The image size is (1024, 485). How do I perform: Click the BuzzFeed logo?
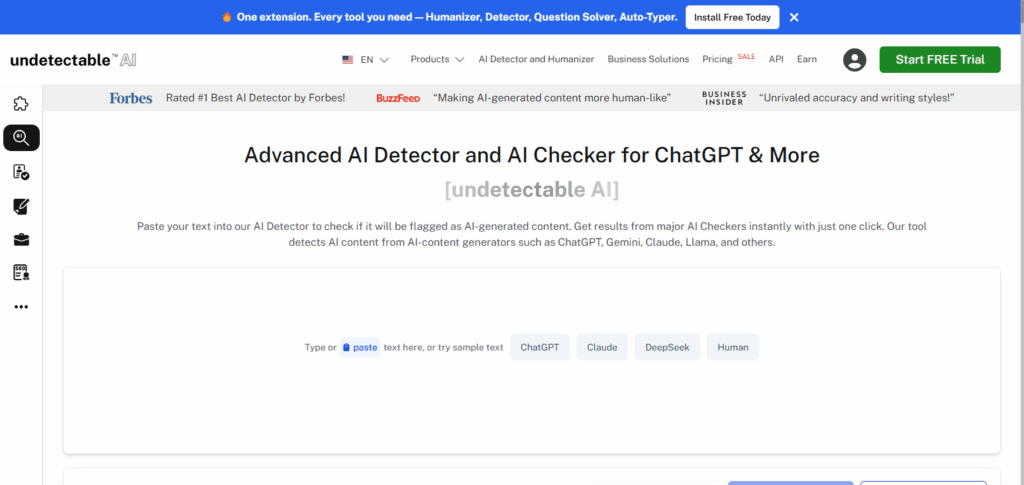click(398, 99)
